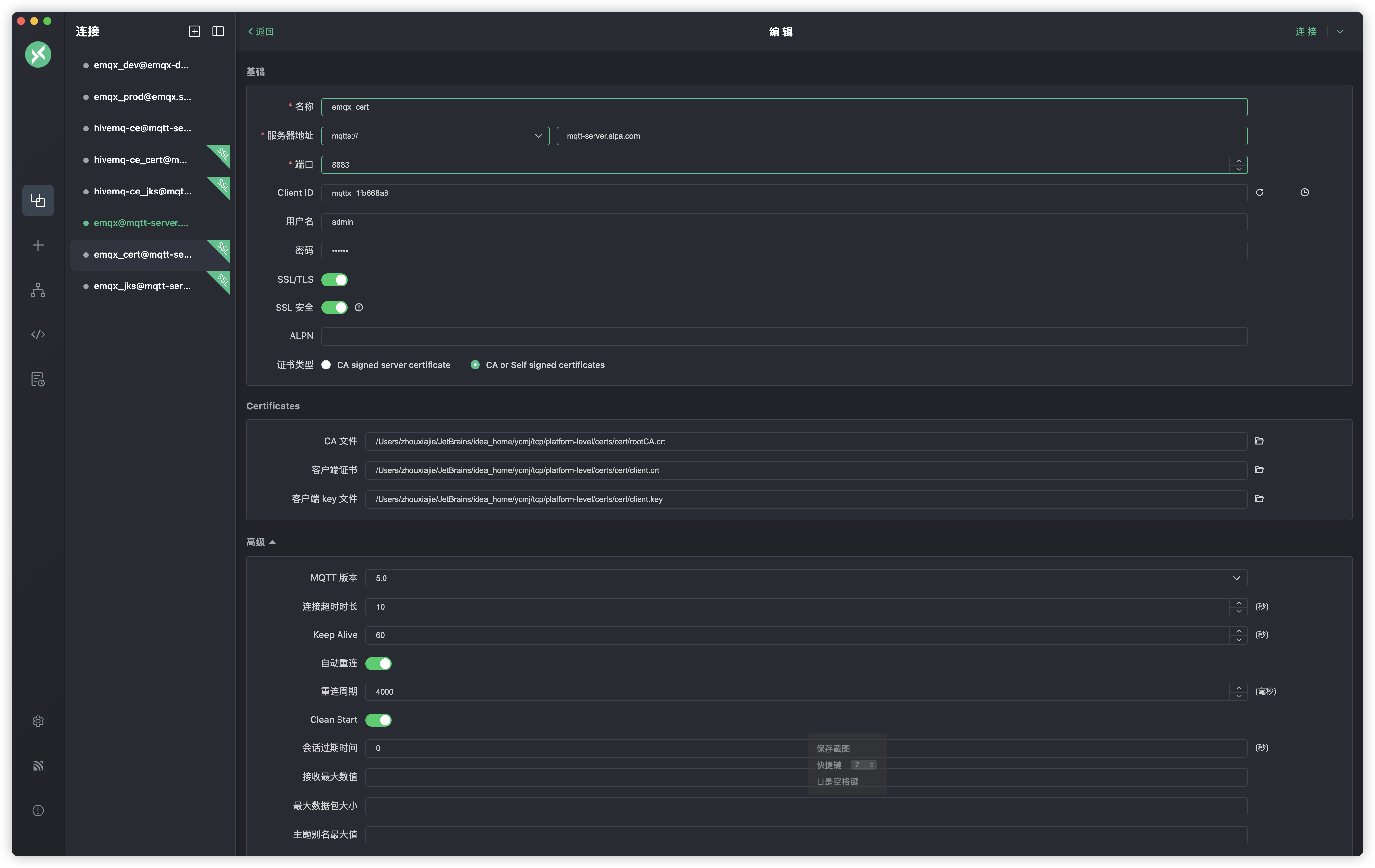Viewport: 1375px width, 868px height.
Task: Toggle the SSL 安全 switch
Action: click(335, 308)
